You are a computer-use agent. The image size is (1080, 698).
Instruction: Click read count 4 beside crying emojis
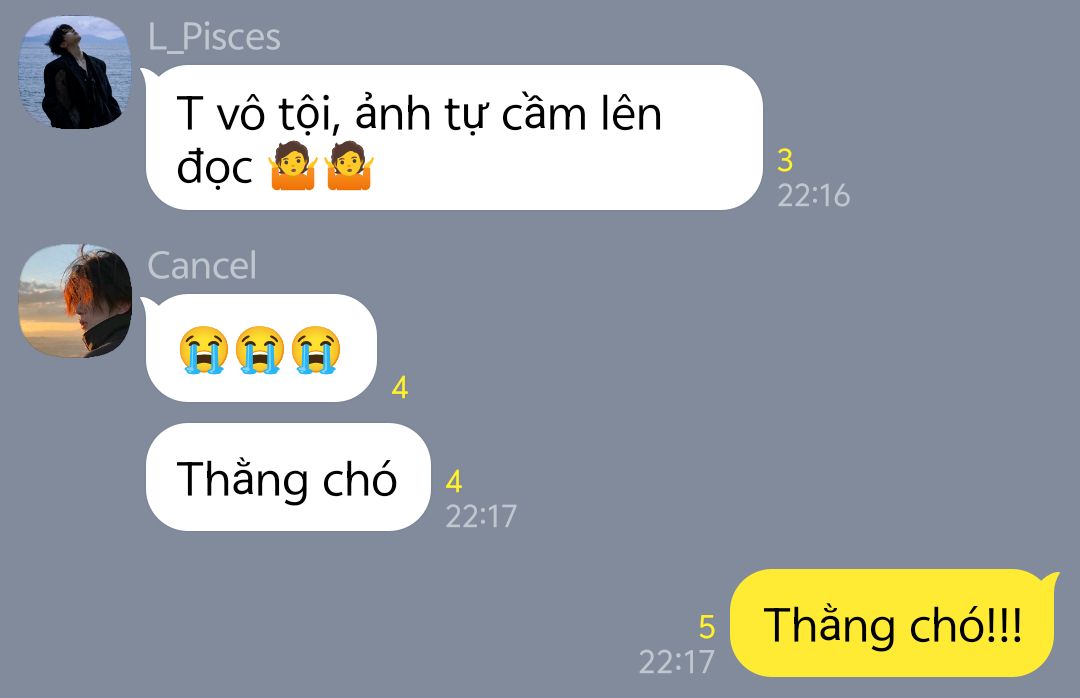click(x=400, y=388)
